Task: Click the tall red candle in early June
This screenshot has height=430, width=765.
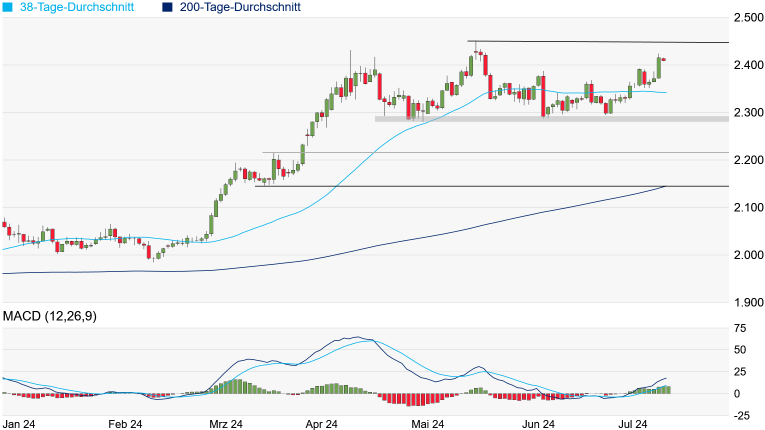Action: coord(543,96)
